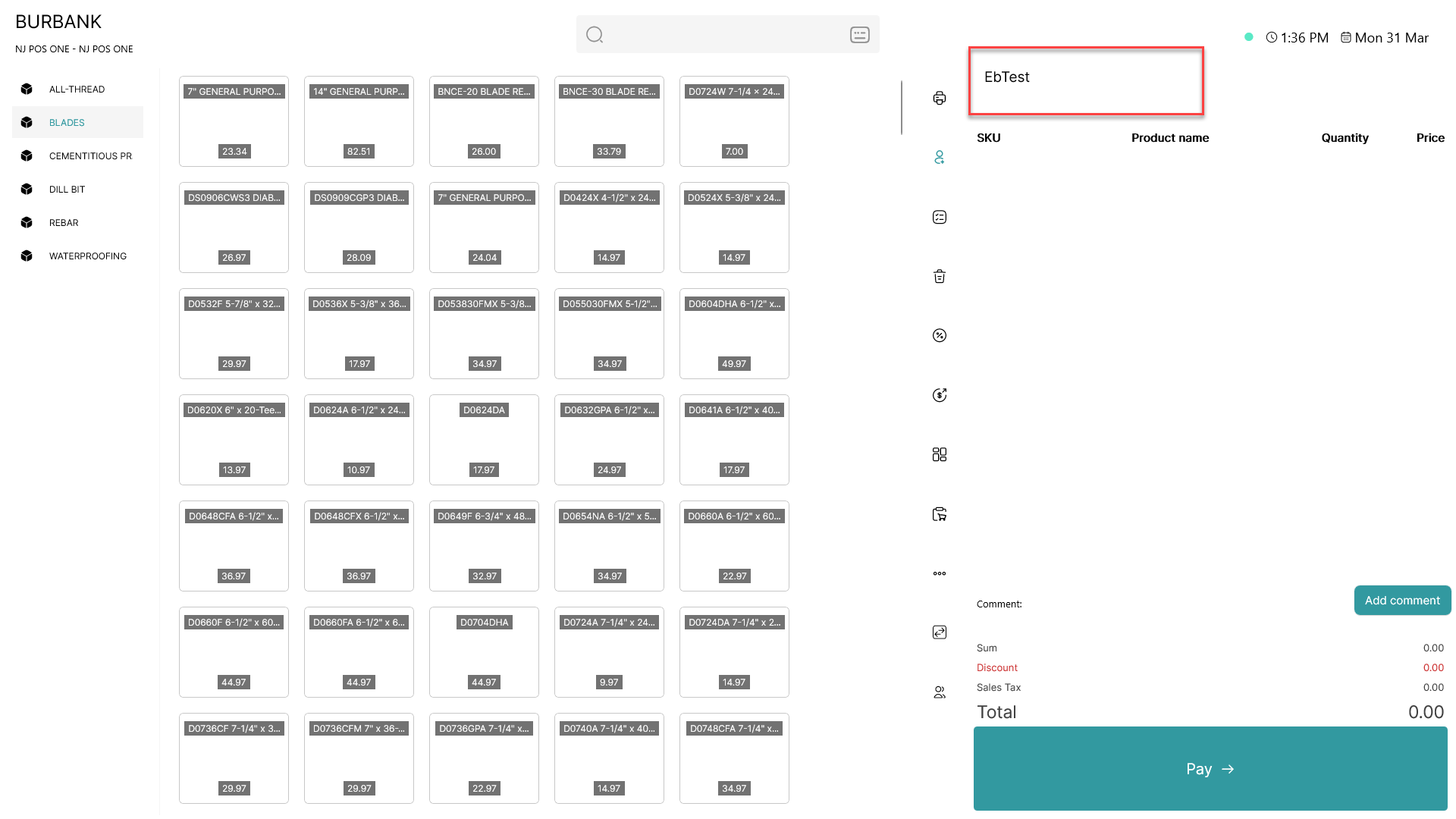Add D055030FMX product
Screen dimensions: 1456x819
609,334
